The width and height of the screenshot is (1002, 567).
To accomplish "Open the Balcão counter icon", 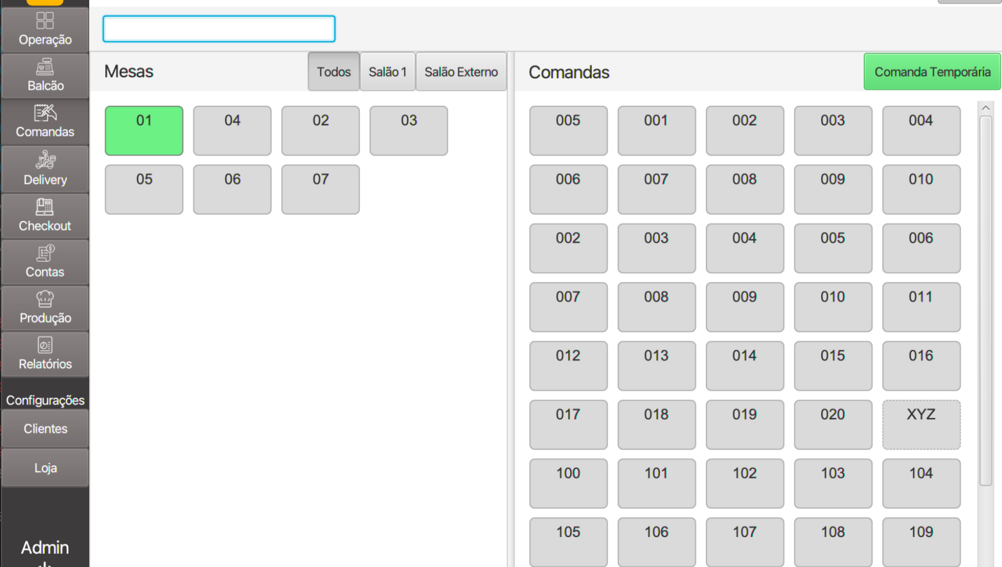I will pyautogui.click(x=45, y=75).
